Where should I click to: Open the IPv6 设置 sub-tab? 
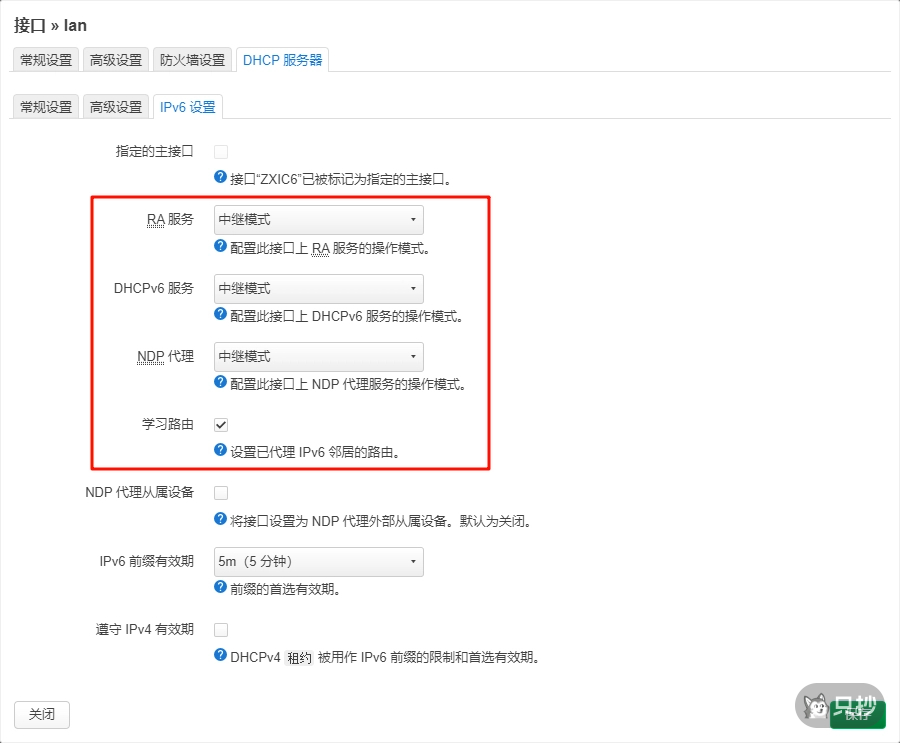(187, 106)
